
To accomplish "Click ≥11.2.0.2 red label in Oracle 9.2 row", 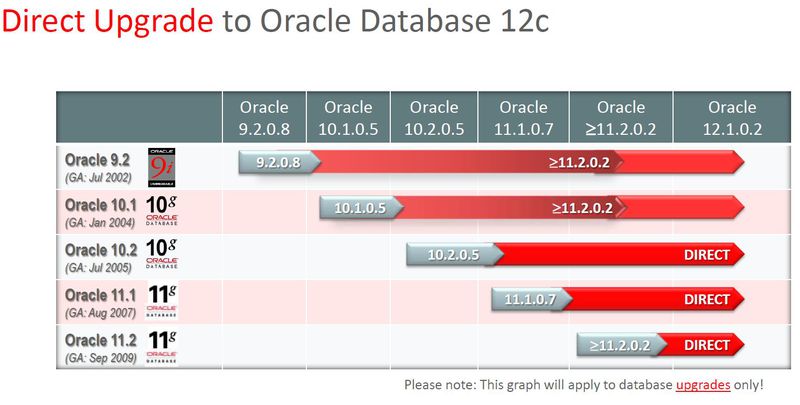I will pos(579,162).
